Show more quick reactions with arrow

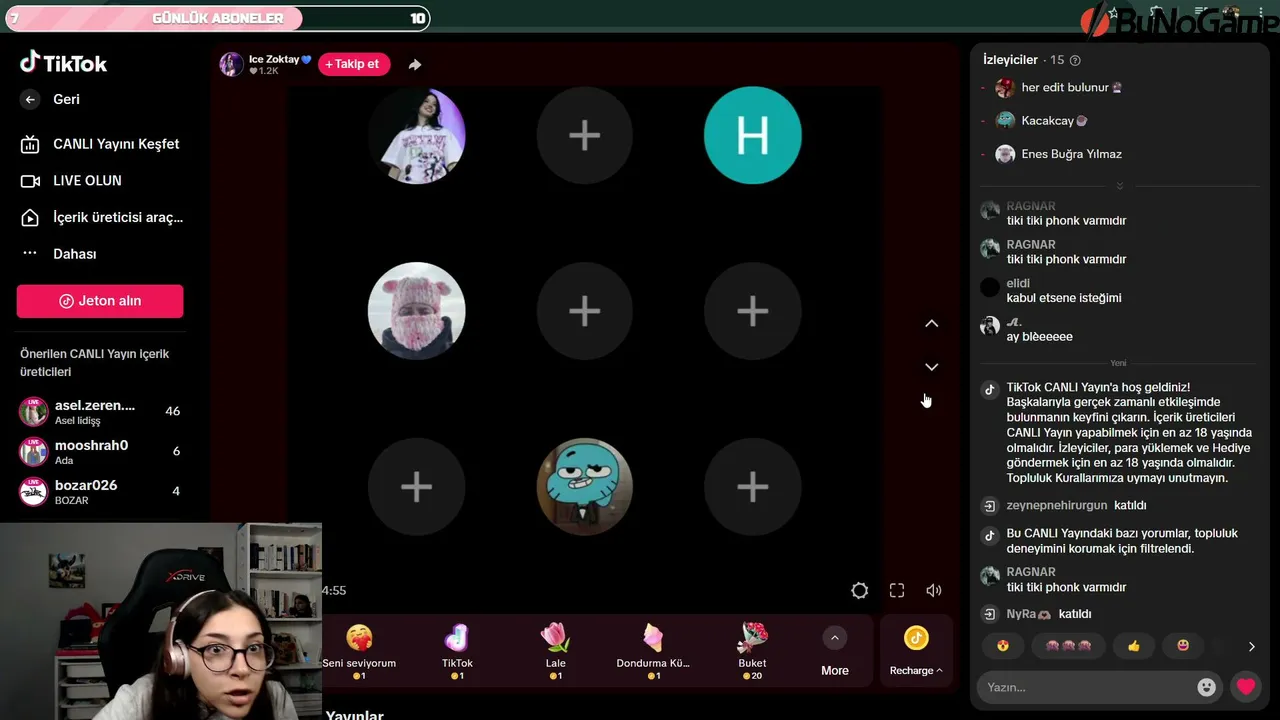coord(1251,647)
